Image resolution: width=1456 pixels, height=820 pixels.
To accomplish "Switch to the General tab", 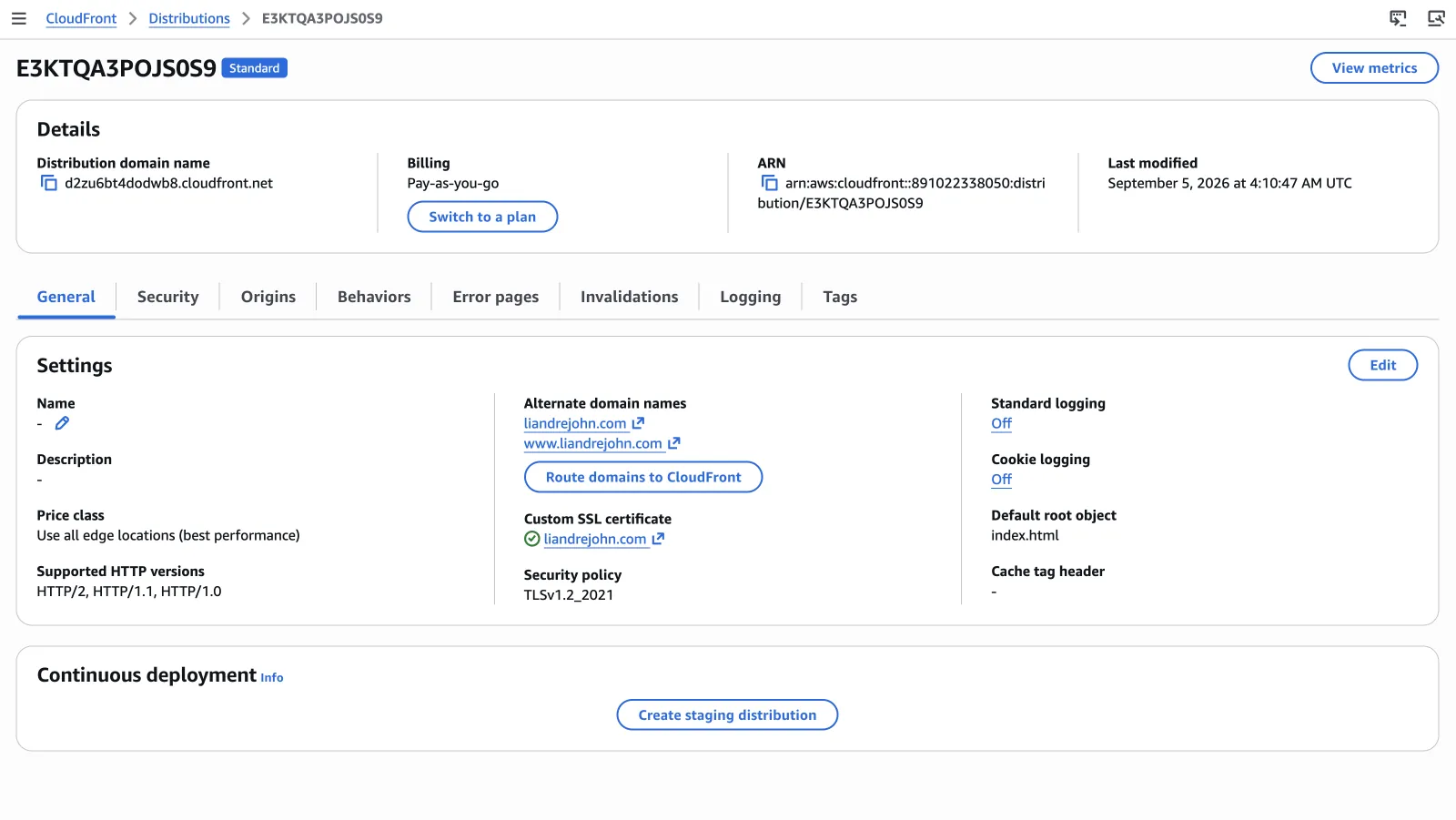I will (x=66, y=297).
